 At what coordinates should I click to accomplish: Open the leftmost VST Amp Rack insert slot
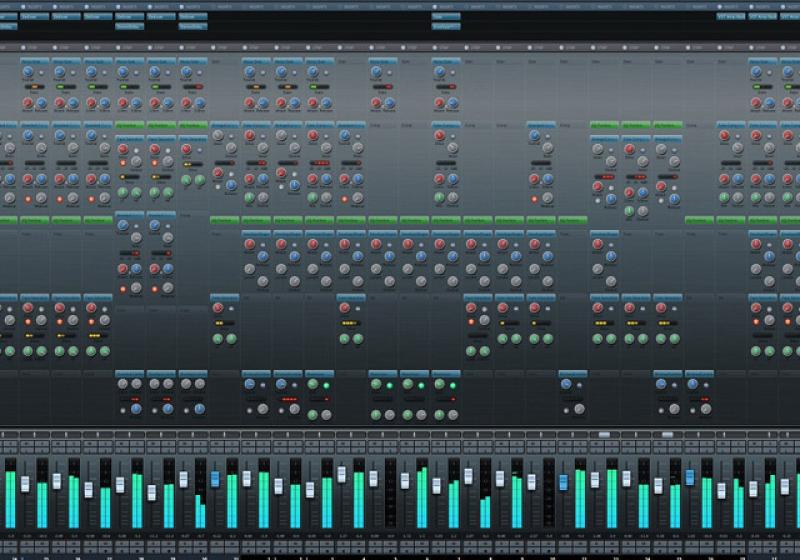(731, 17)
